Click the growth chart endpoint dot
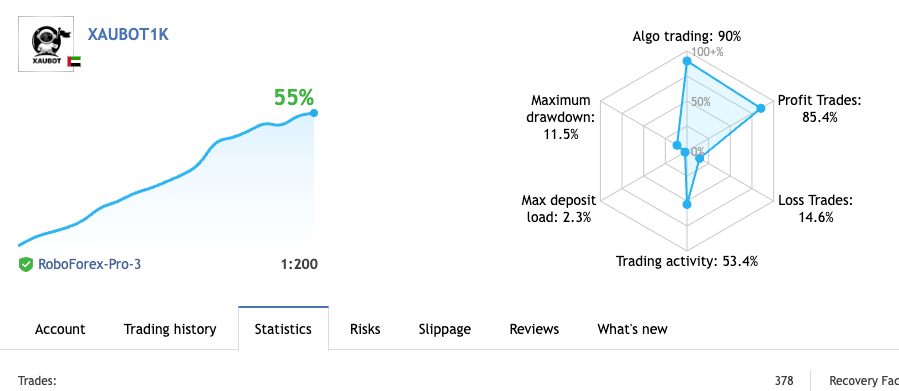Viewport: 899px width, 391px height. coord(314,113)
